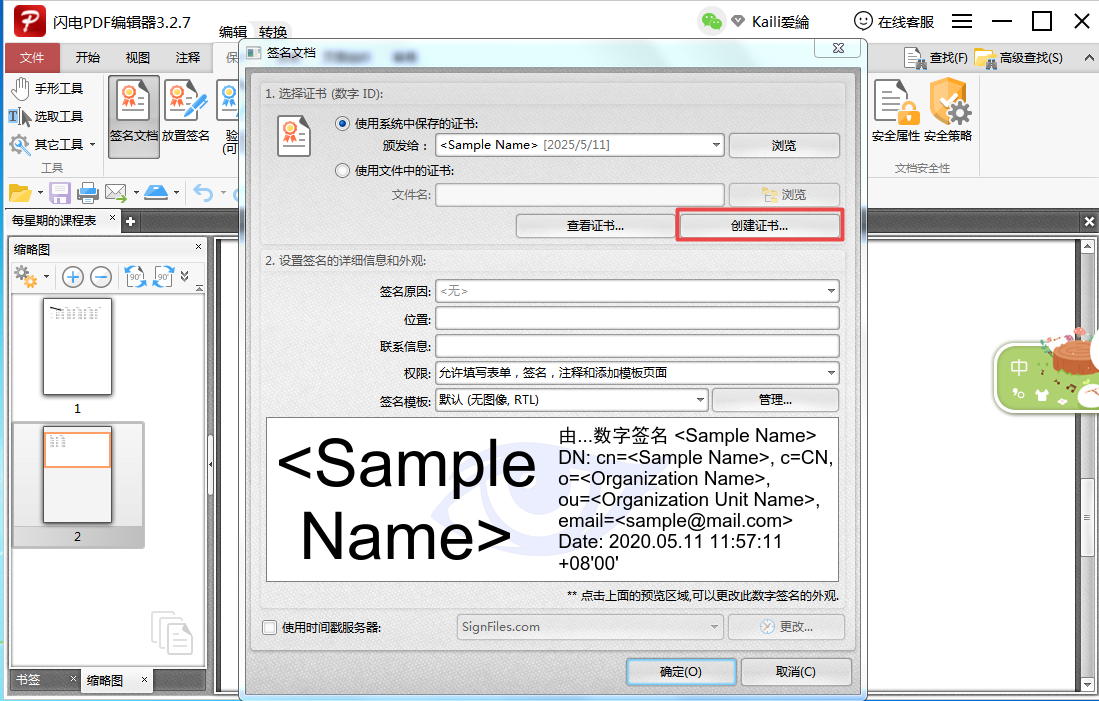
Task: Open Security Properties (安全属性) icon
Action: 895,112
